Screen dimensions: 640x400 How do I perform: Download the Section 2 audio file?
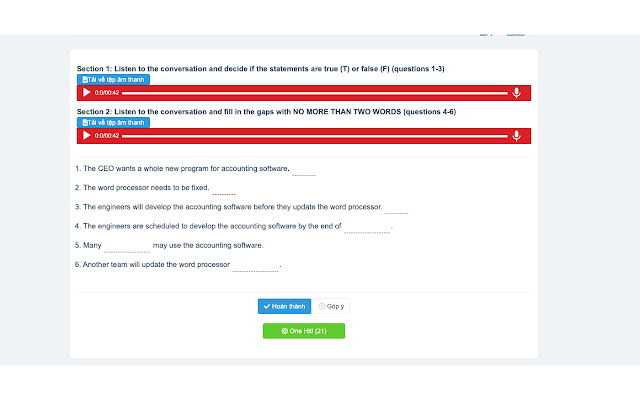pyautogui.click(x=113, y=122)
